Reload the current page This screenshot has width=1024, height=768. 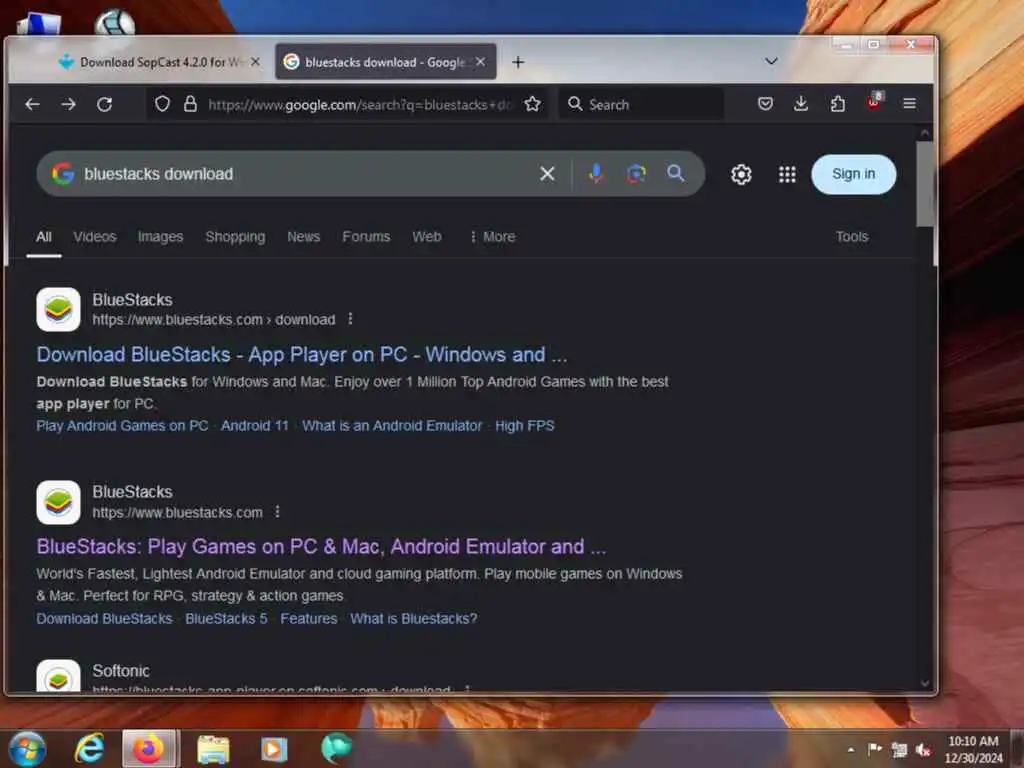point(104,104)
